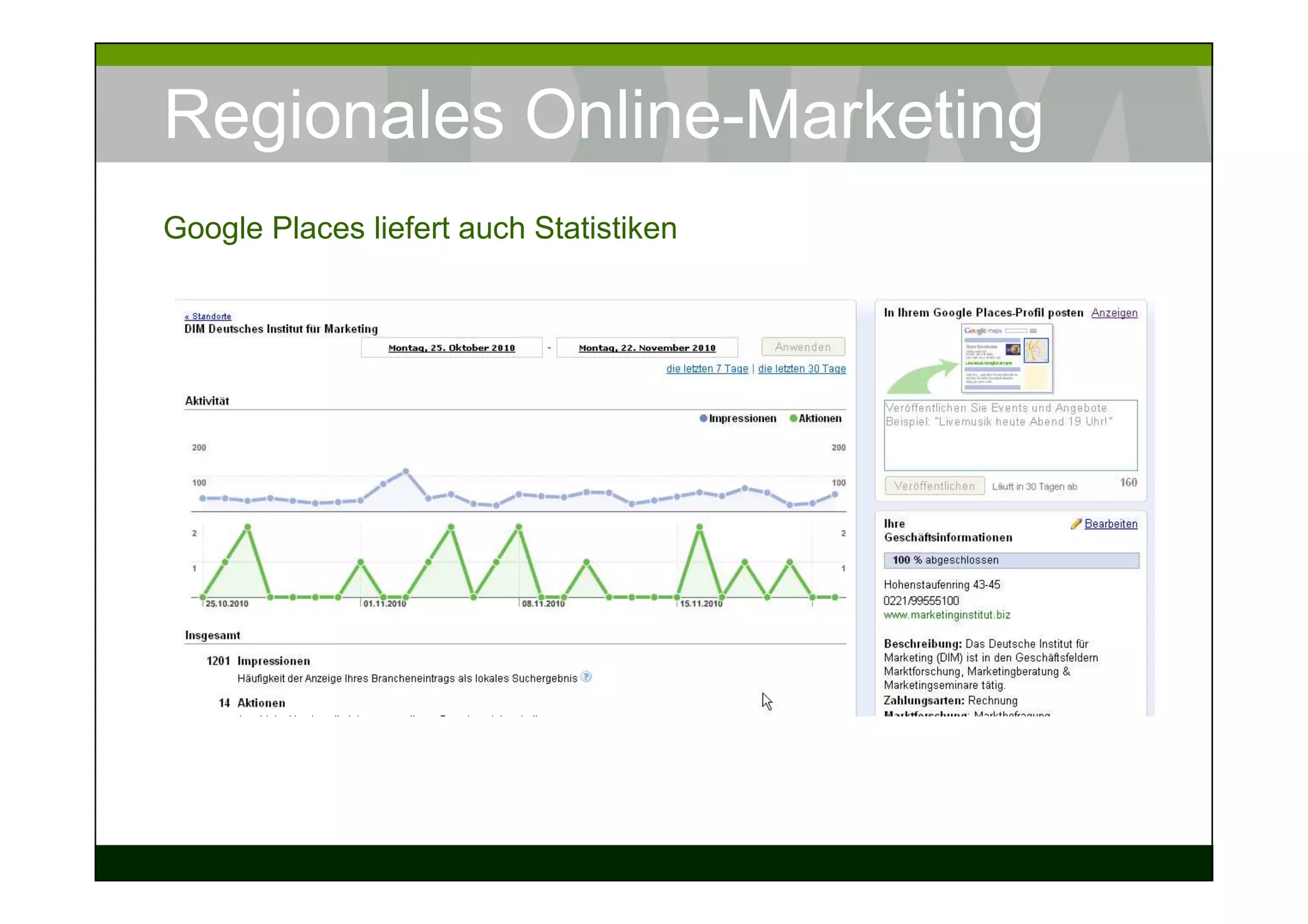Click the Veröffentlichen button
The width and height of the screenshot is (1308, 924).
tap(934, 486)
